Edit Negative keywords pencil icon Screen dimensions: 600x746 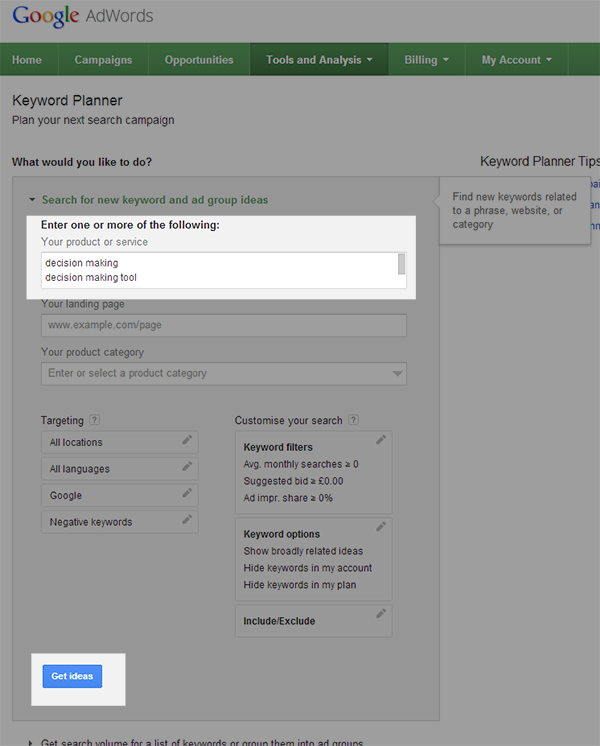pos(187,520)
